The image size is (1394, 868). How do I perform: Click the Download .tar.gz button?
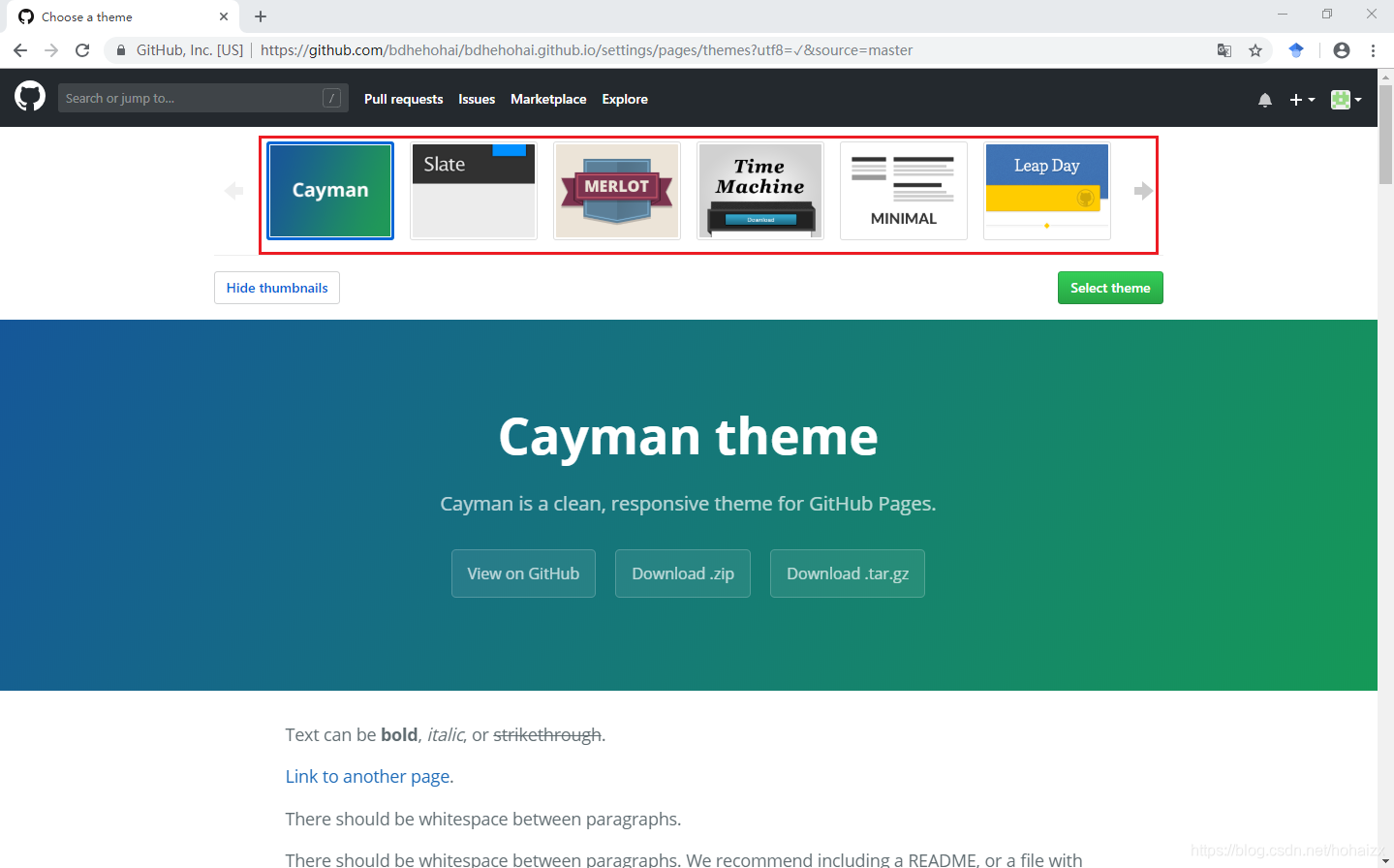point(848,573)
